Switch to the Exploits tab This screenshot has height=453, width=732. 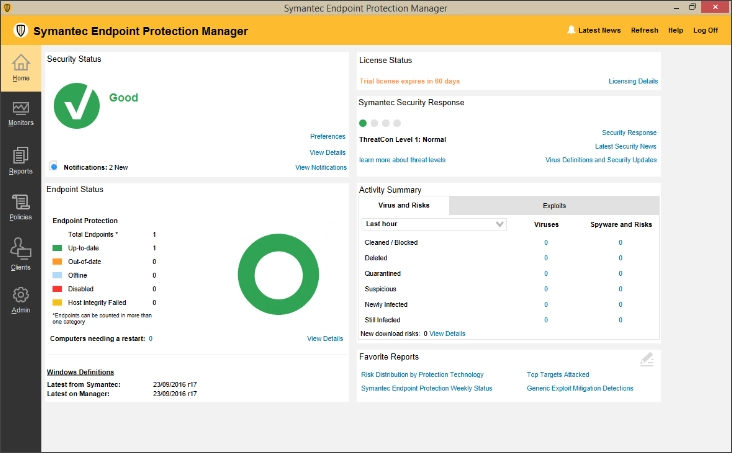[x=554, y=205]
